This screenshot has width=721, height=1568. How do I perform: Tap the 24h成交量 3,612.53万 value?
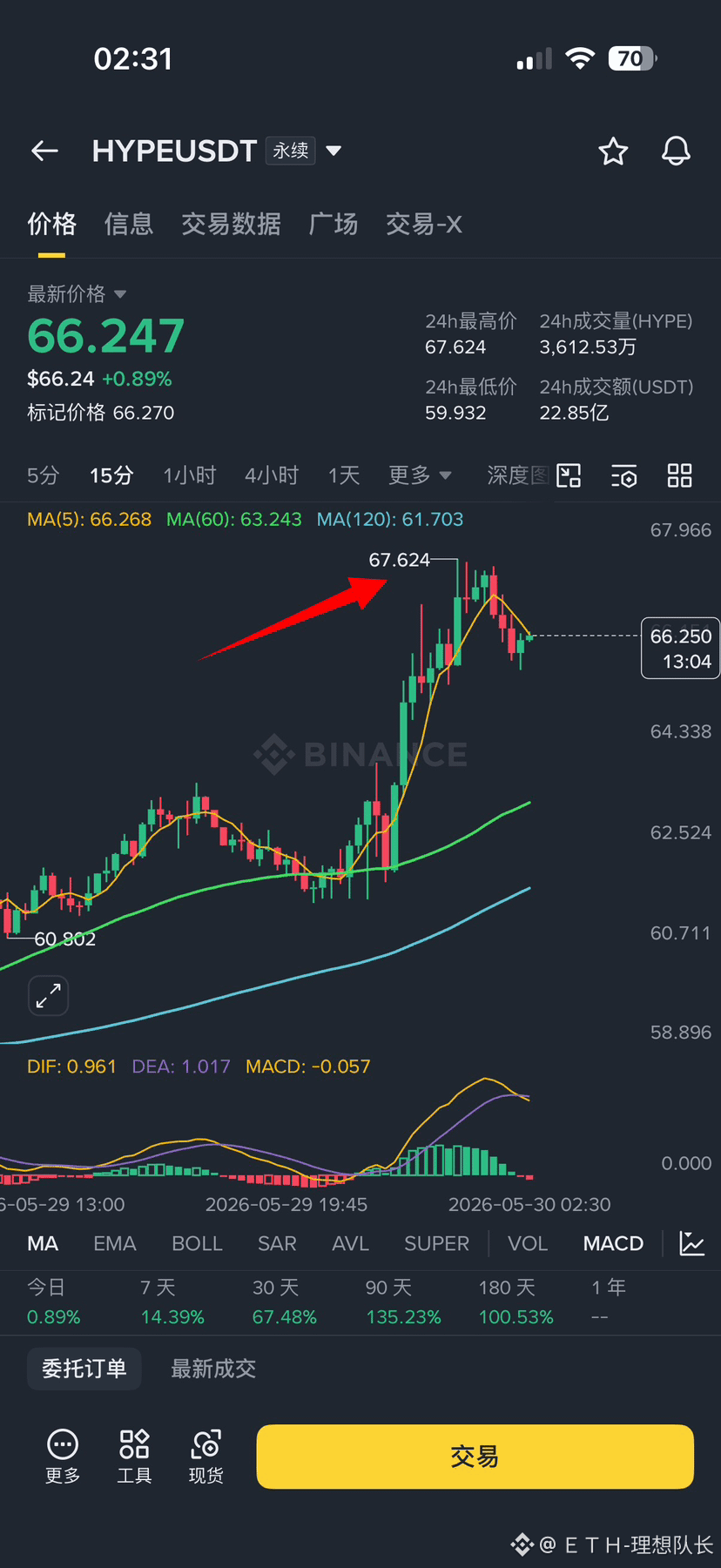click(588, 347)
